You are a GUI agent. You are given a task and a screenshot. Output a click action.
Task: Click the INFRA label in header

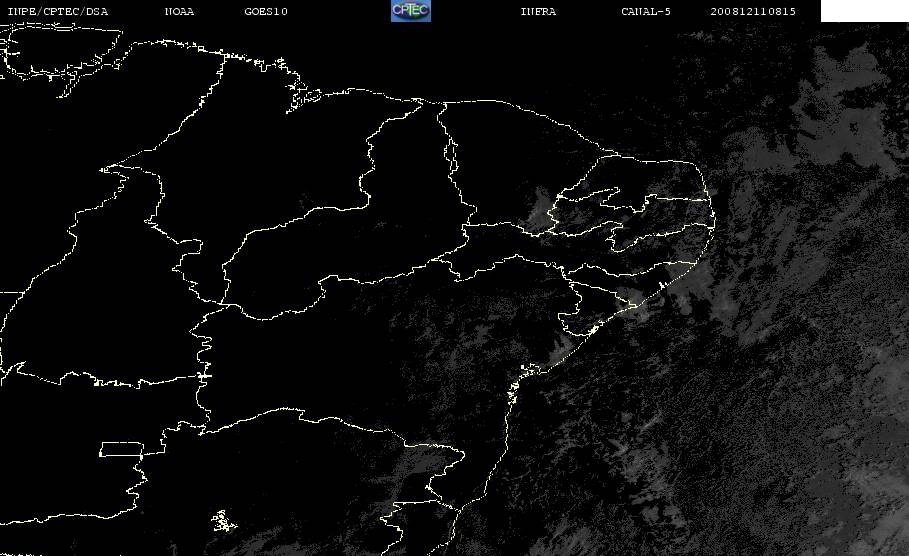[538, 12]
